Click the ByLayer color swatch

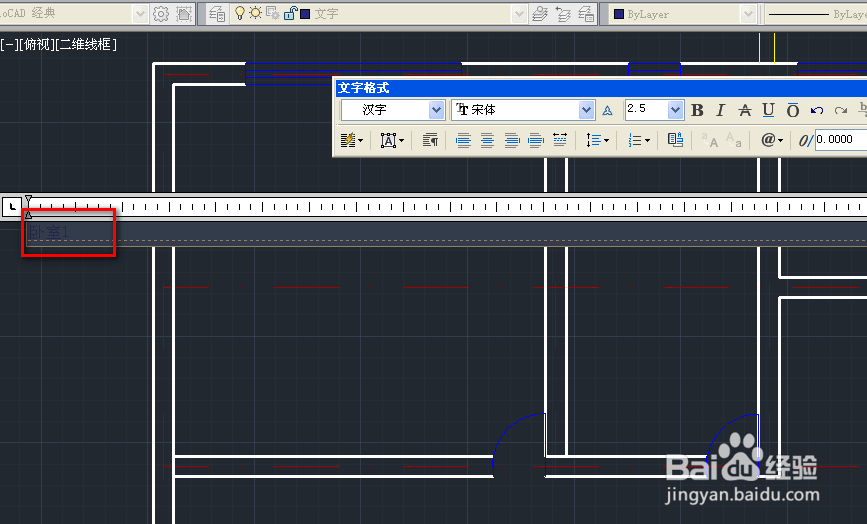(619, 14)
